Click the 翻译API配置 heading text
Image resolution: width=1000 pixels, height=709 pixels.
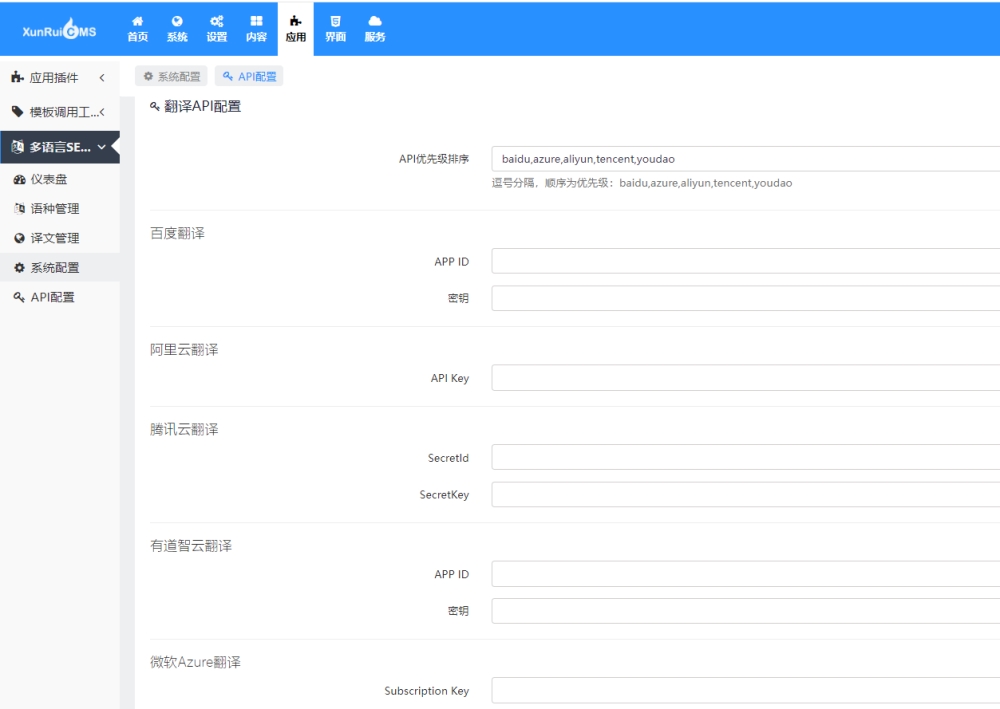coord(203,106)
